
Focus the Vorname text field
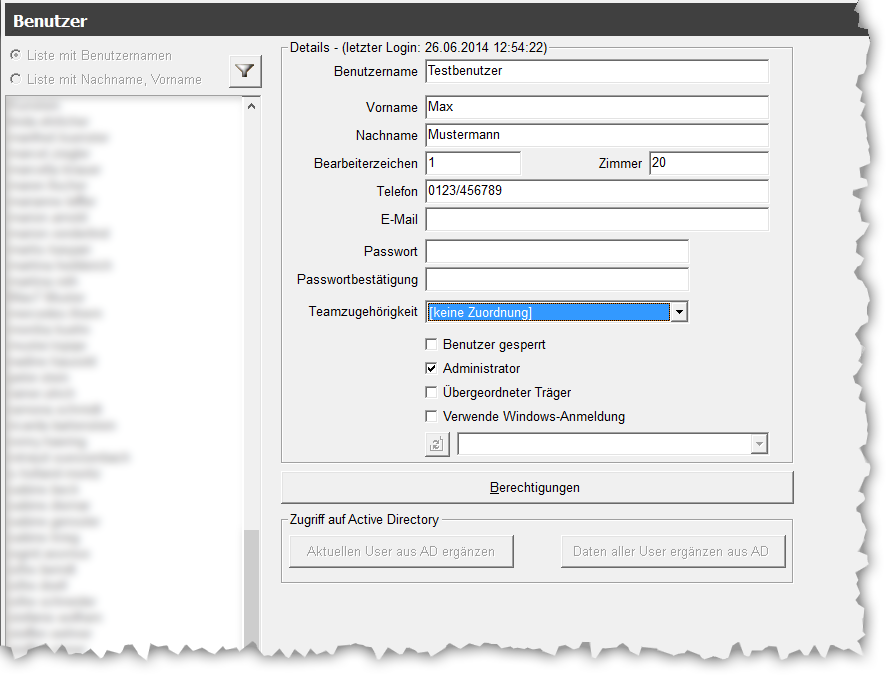[596, 107]
